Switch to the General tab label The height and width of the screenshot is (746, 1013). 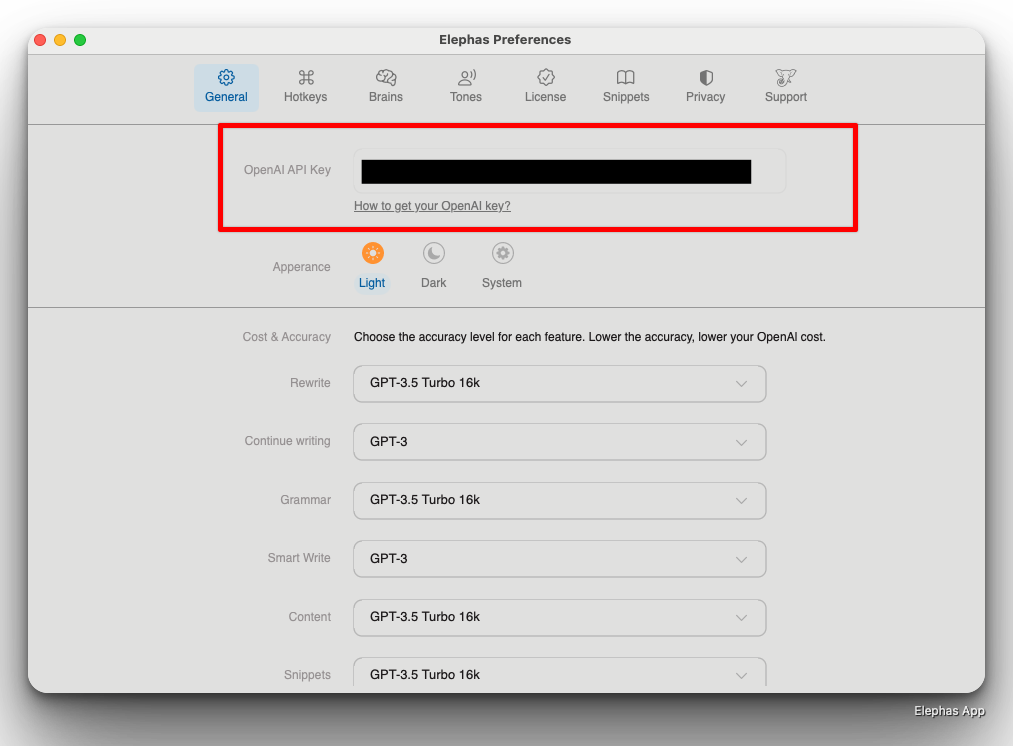[226, 97]
